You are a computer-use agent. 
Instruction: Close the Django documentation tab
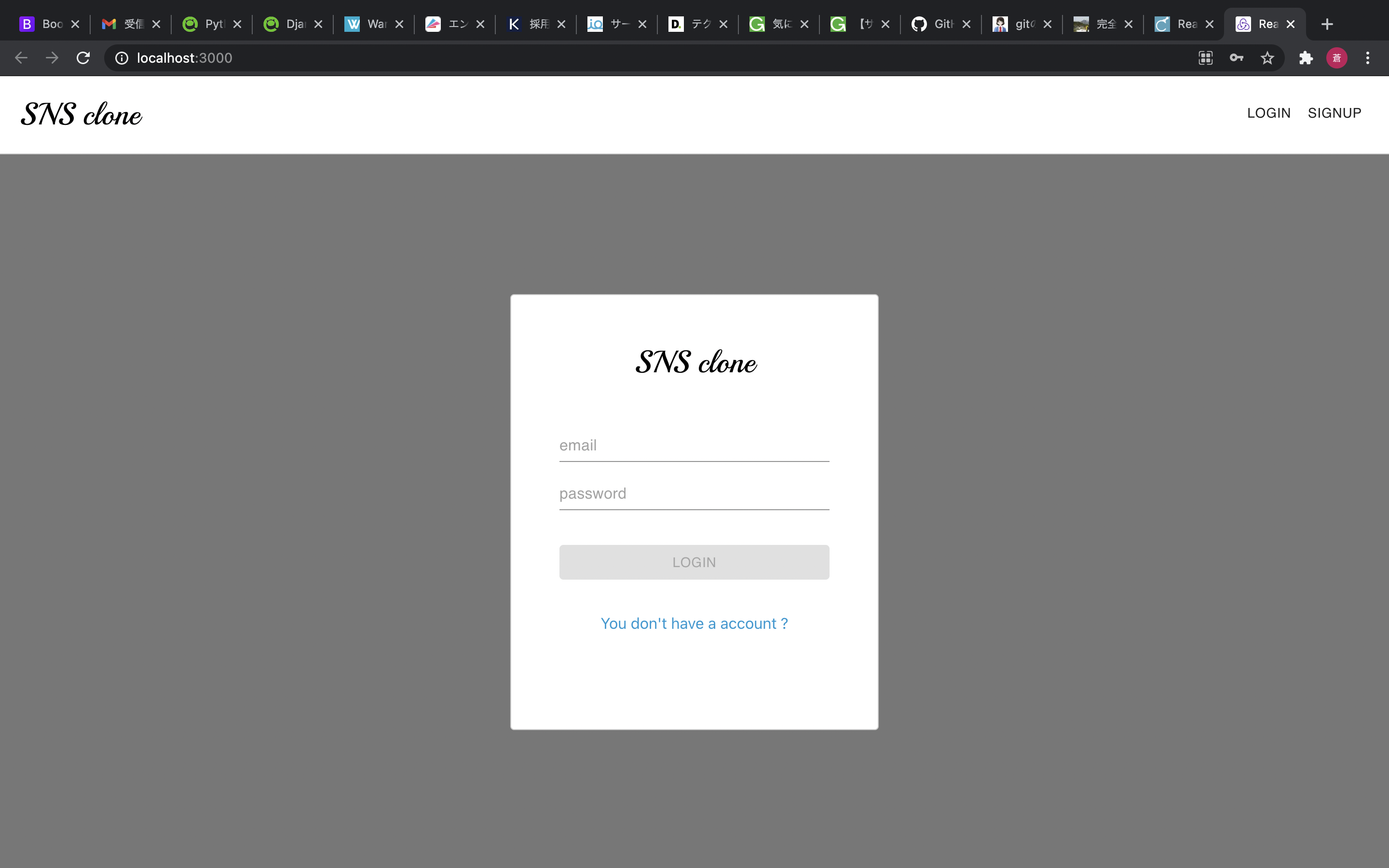tap(319, 24)
